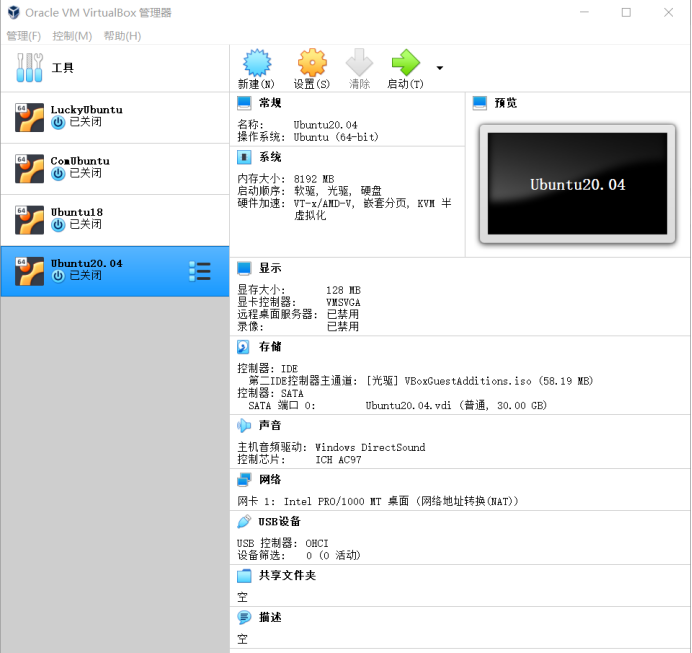Click the Ubuntu20.04.vdi disk entry
The height and width of the screenshot is (653, 692).
(456, 405)
